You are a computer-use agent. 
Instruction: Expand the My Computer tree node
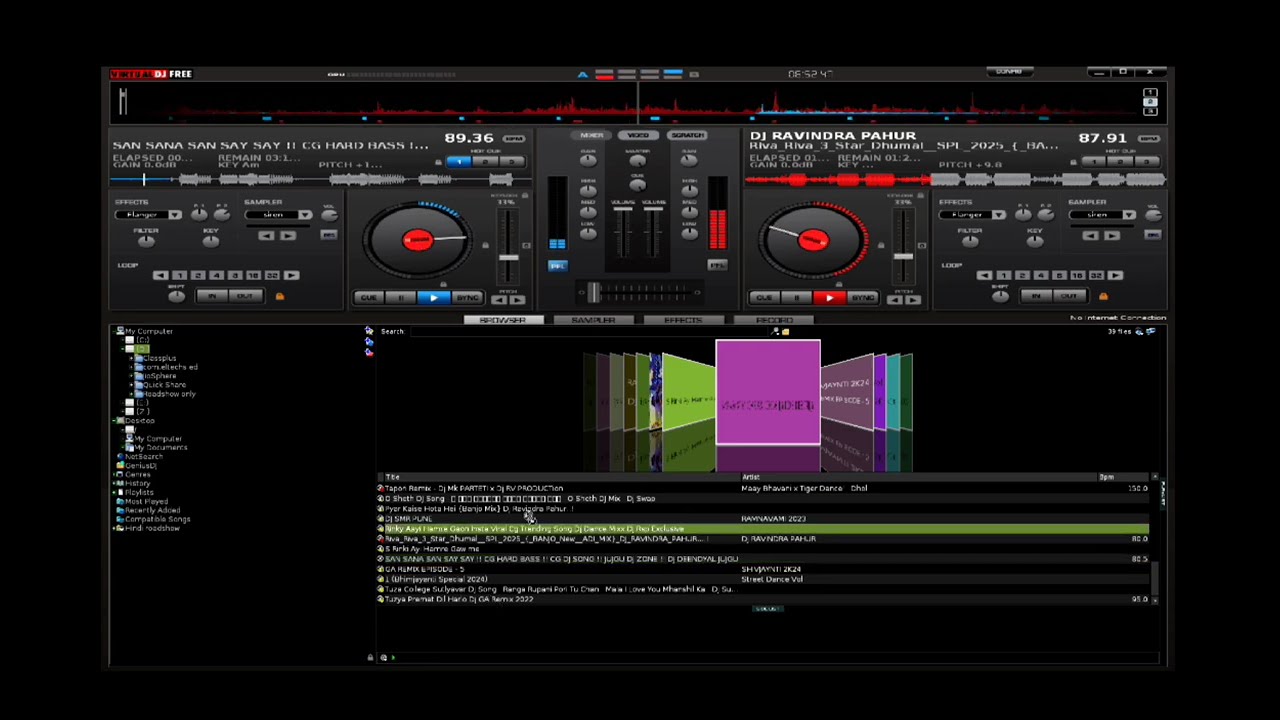(113, 331)
